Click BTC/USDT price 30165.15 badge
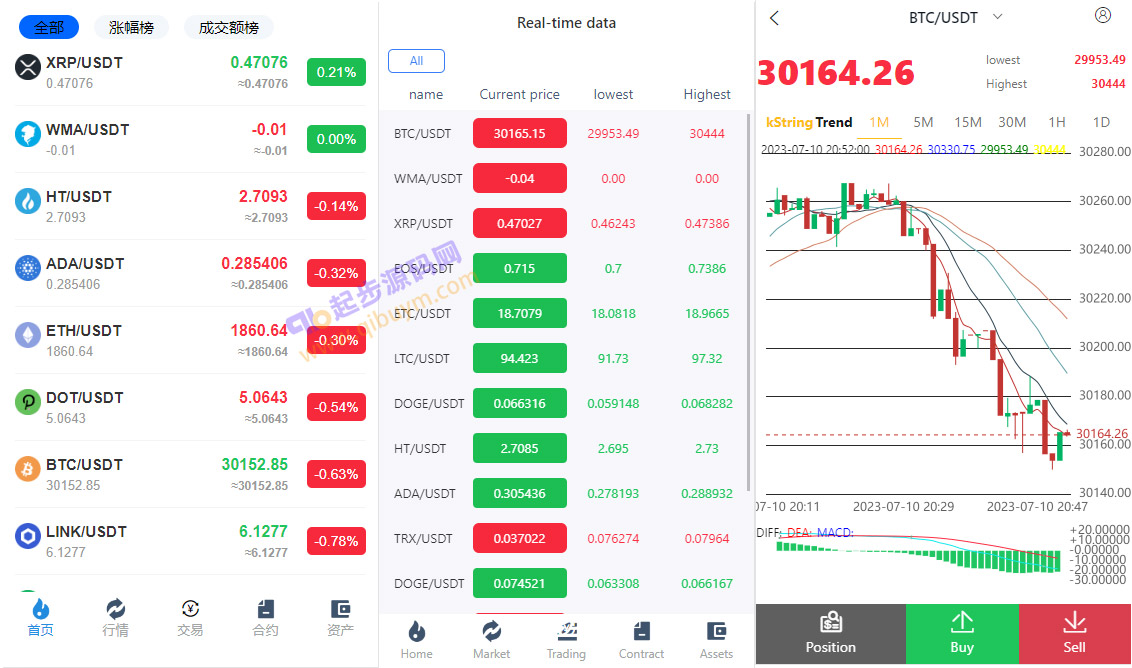The width and height of the screenshot is (1132, 668). [x=520, y=134]
